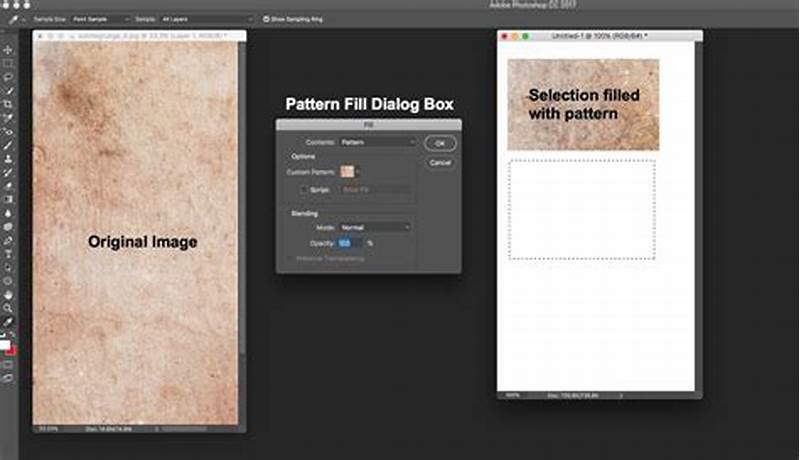800x460 pixels.
Task: Expand Custom Pattern picker arrow
Action: (x=358, y=172)
